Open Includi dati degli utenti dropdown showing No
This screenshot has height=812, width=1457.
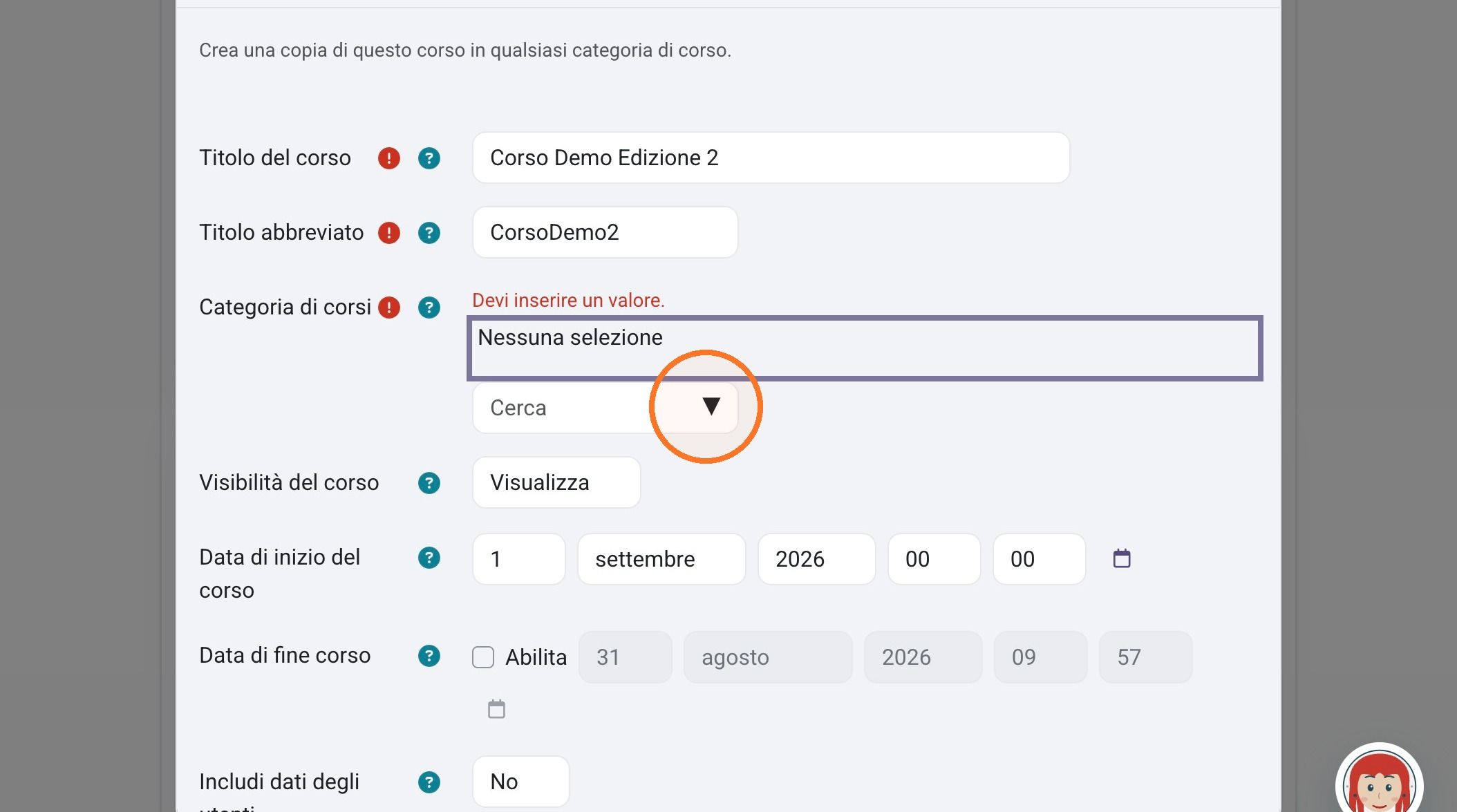point(521,782)
